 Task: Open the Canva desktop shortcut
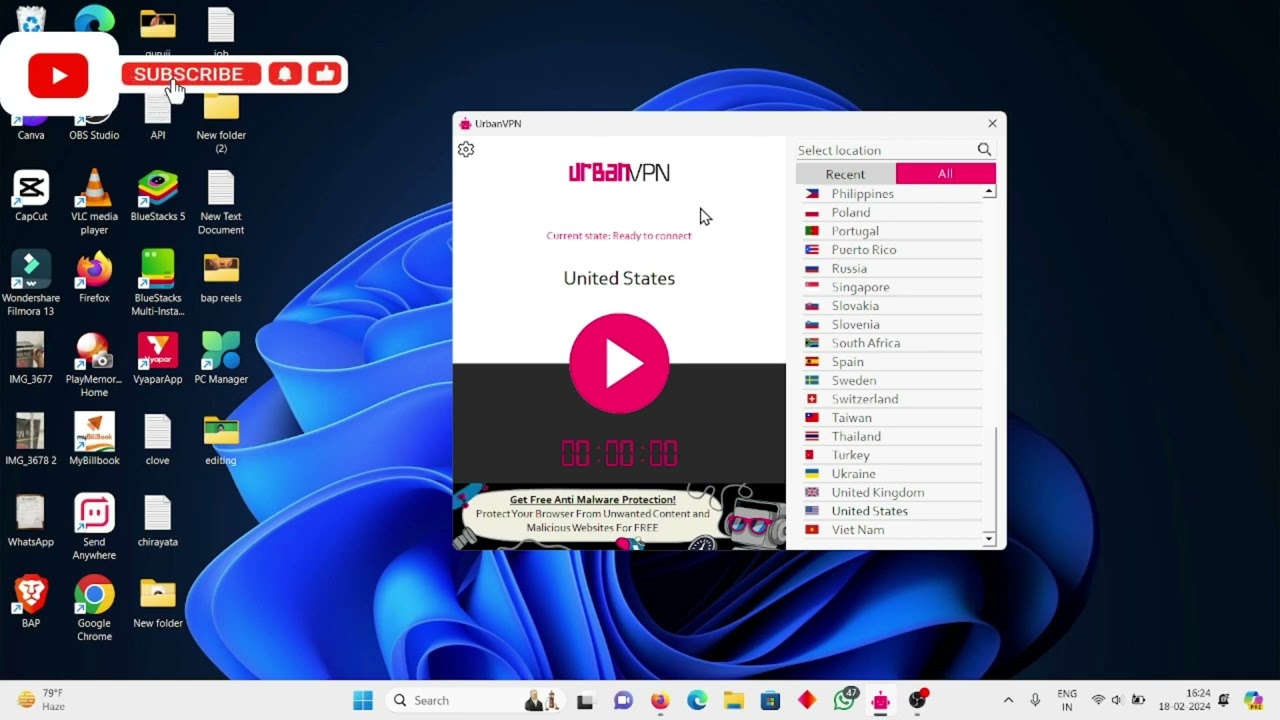tap(31, 126)
